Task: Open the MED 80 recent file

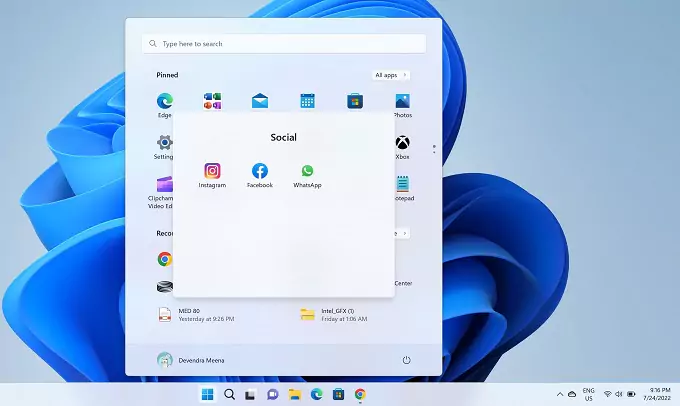Action: 195,314
